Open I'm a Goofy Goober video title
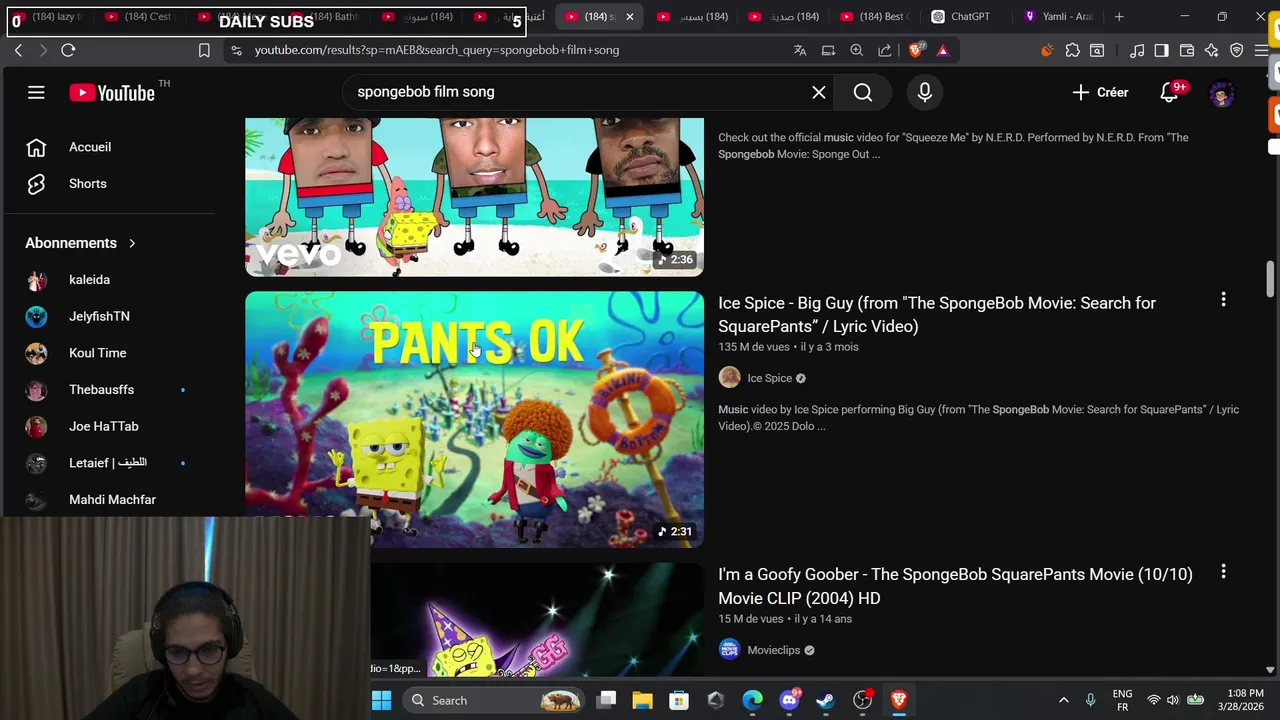The height and width of the screenshot is (720, 1280). [955, 586]
